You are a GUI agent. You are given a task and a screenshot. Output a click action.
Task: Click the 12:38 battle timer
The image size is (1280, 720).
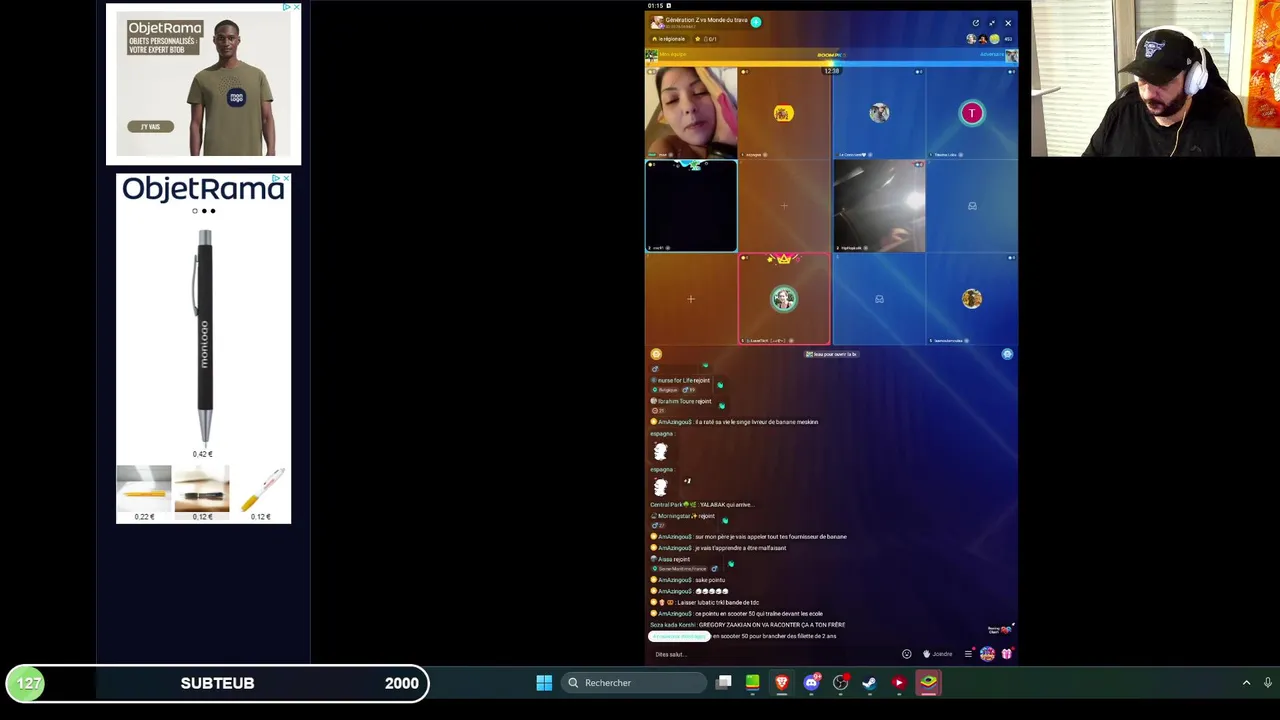[x=831, y=71]
